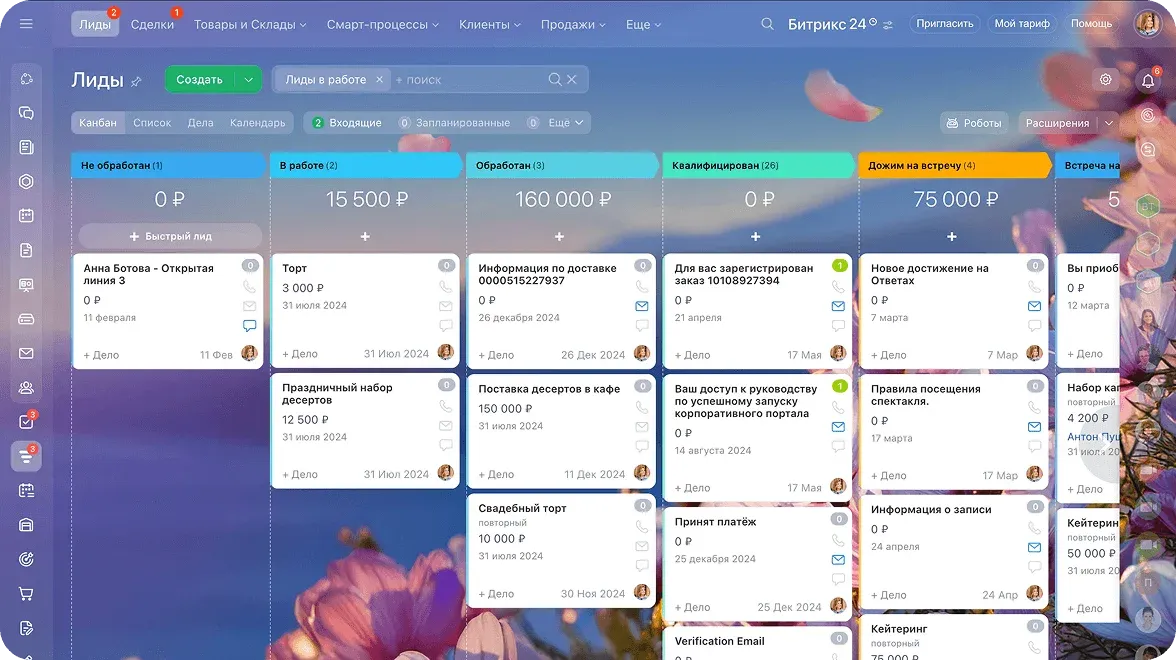Image resolution: width=1176 pixels, height=660 pixels.
Task: Switch to the Список view tab
Action: 153,122
